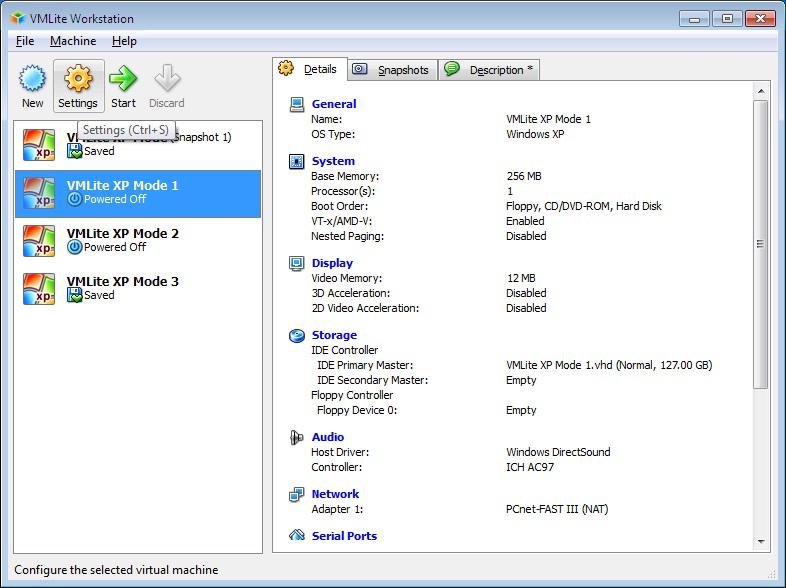
Task: Click the General section monitor icon
Action: [297, 104]
